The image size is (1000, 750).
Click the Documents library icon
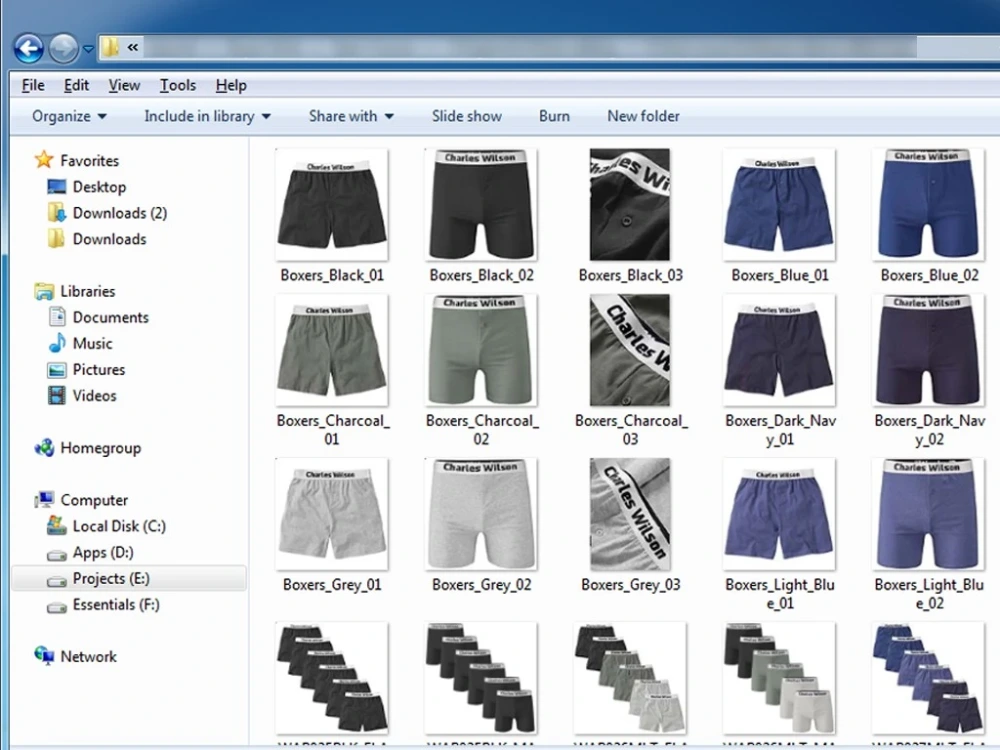click(57, 316)
